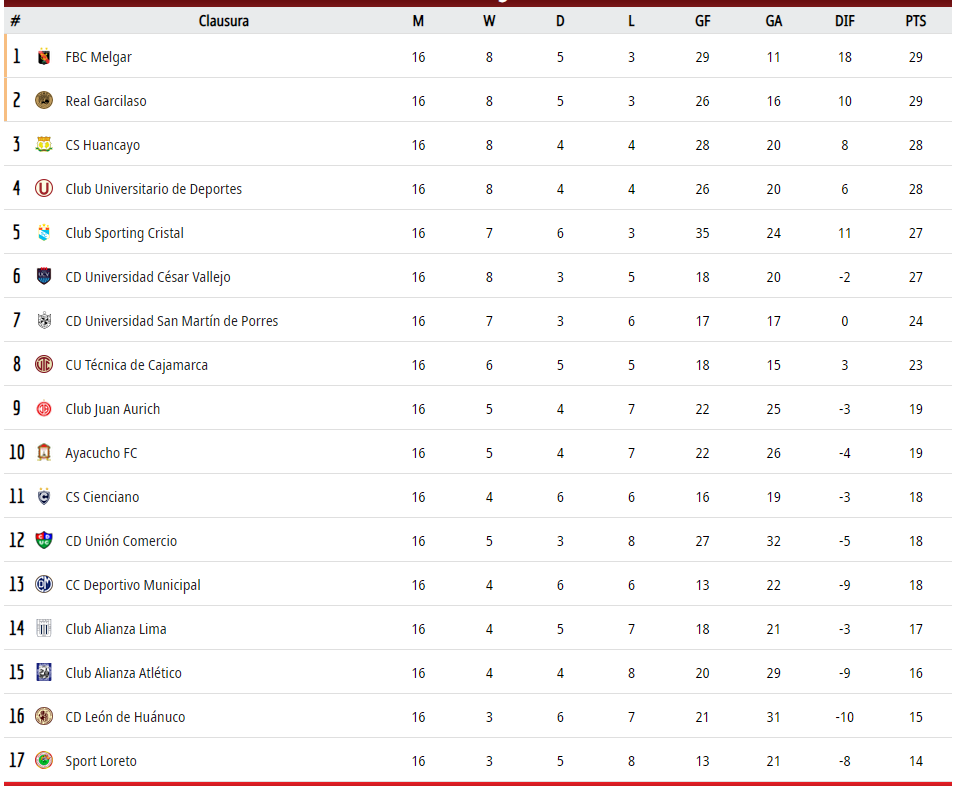This screenshot has height=786, width=953.
Task: Click the DIF column header
Action: [844, 21]
